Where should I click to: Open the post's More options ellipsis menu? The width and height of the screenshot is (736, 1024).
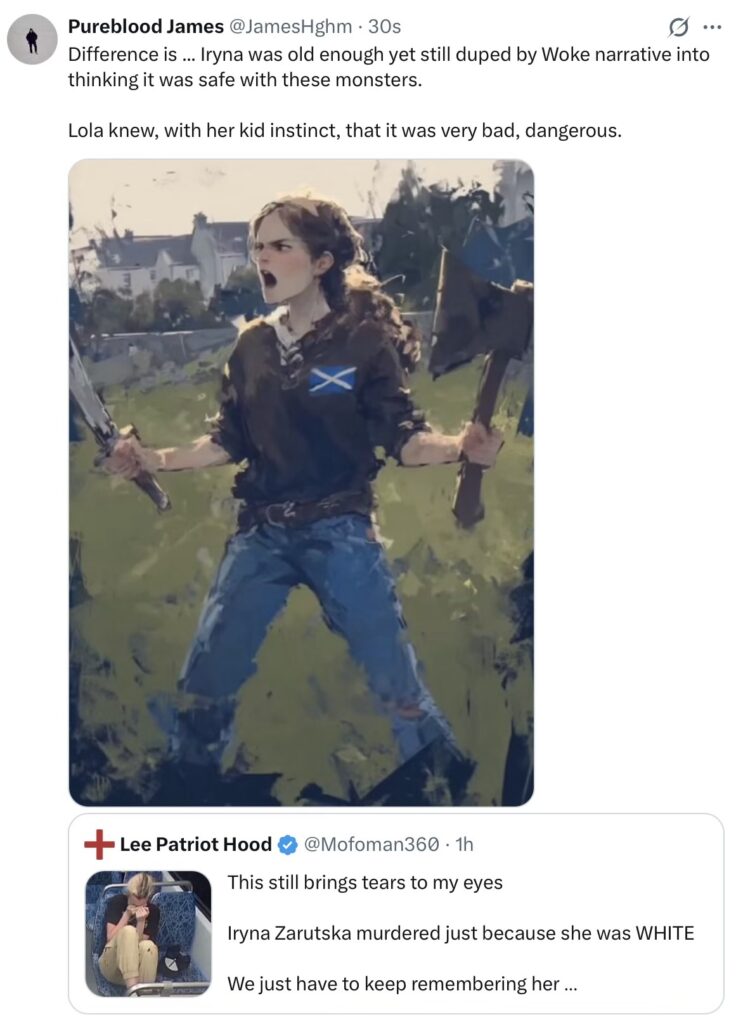pos(712,27)
